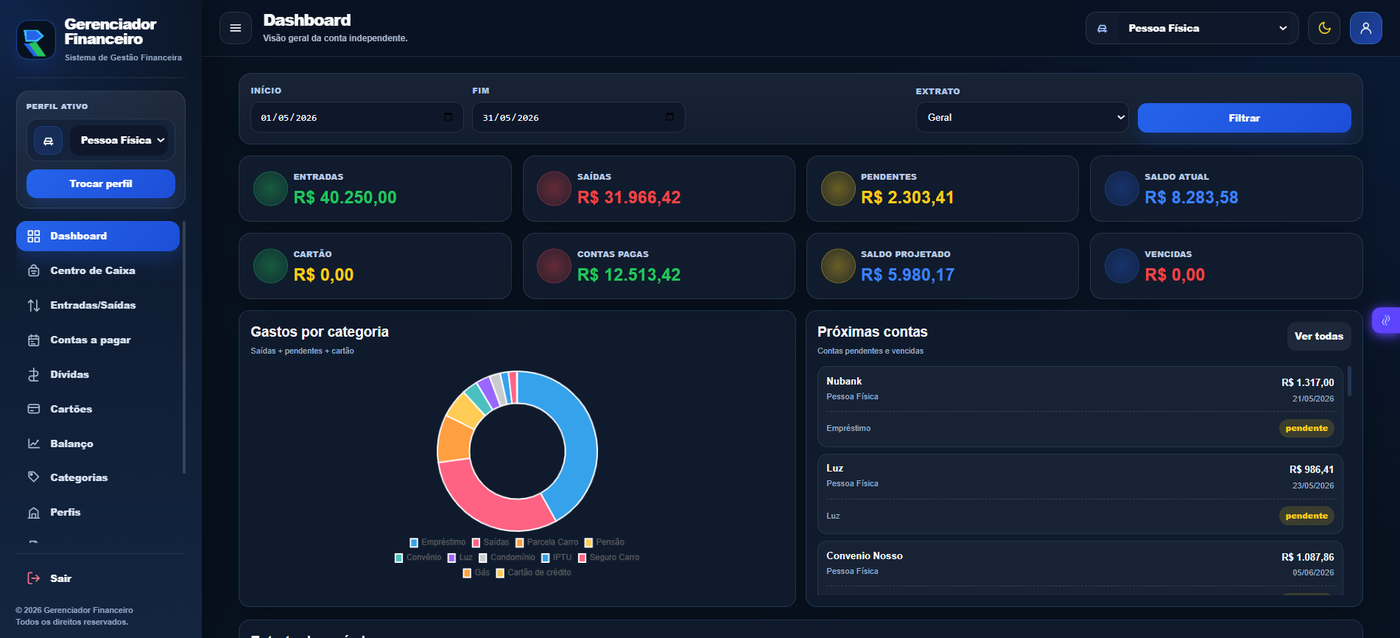Click the Gás legend color swatch
This screenshot has height=638, width=1400.
pyautogui.click(x=467, y=573)
